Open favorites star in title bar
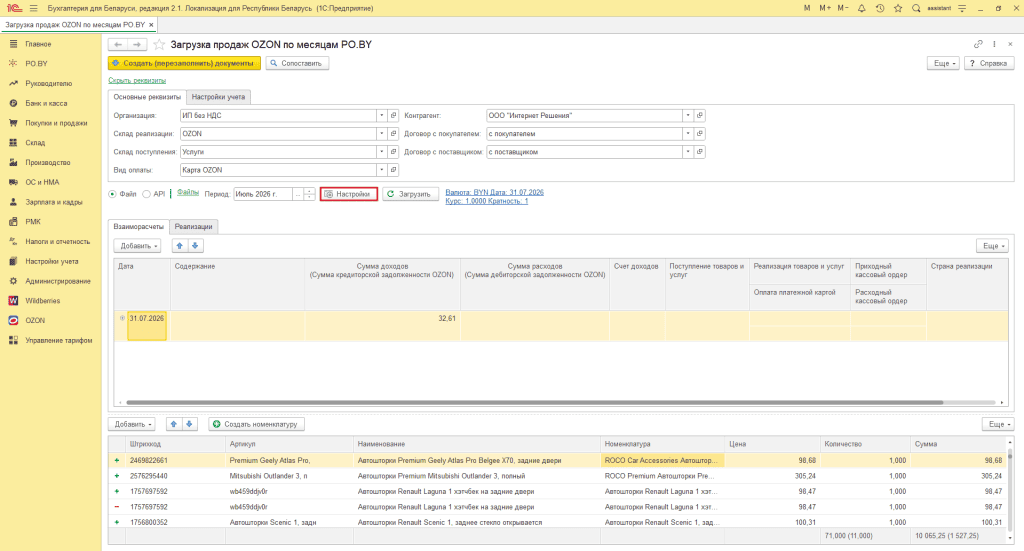1024x551 pixels. 898,8
